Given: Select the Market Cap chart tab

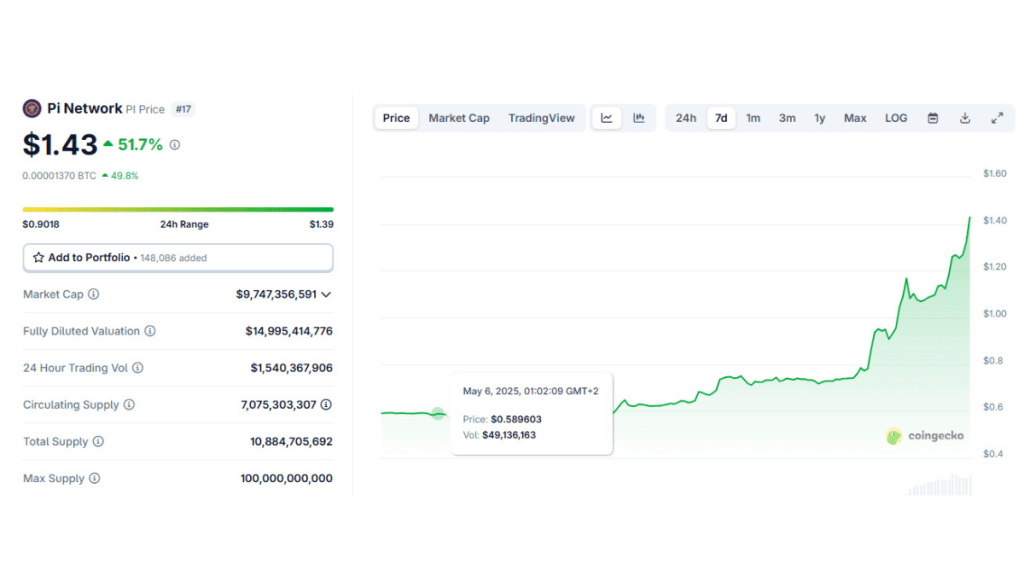Looking at the screenshot, I should [459, 118].
